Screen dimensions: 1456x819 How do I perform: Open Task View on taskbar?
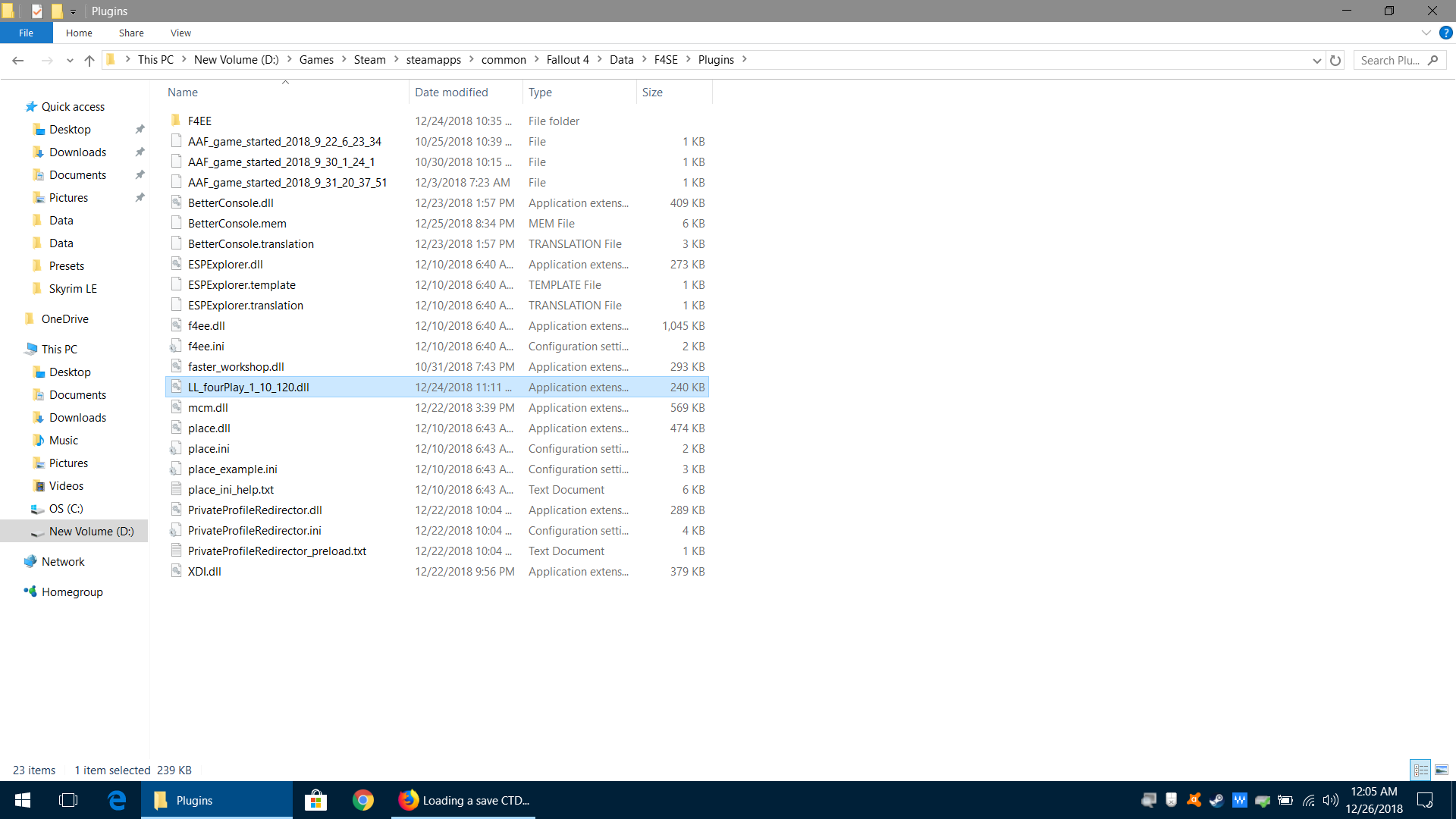pos(68,800)
